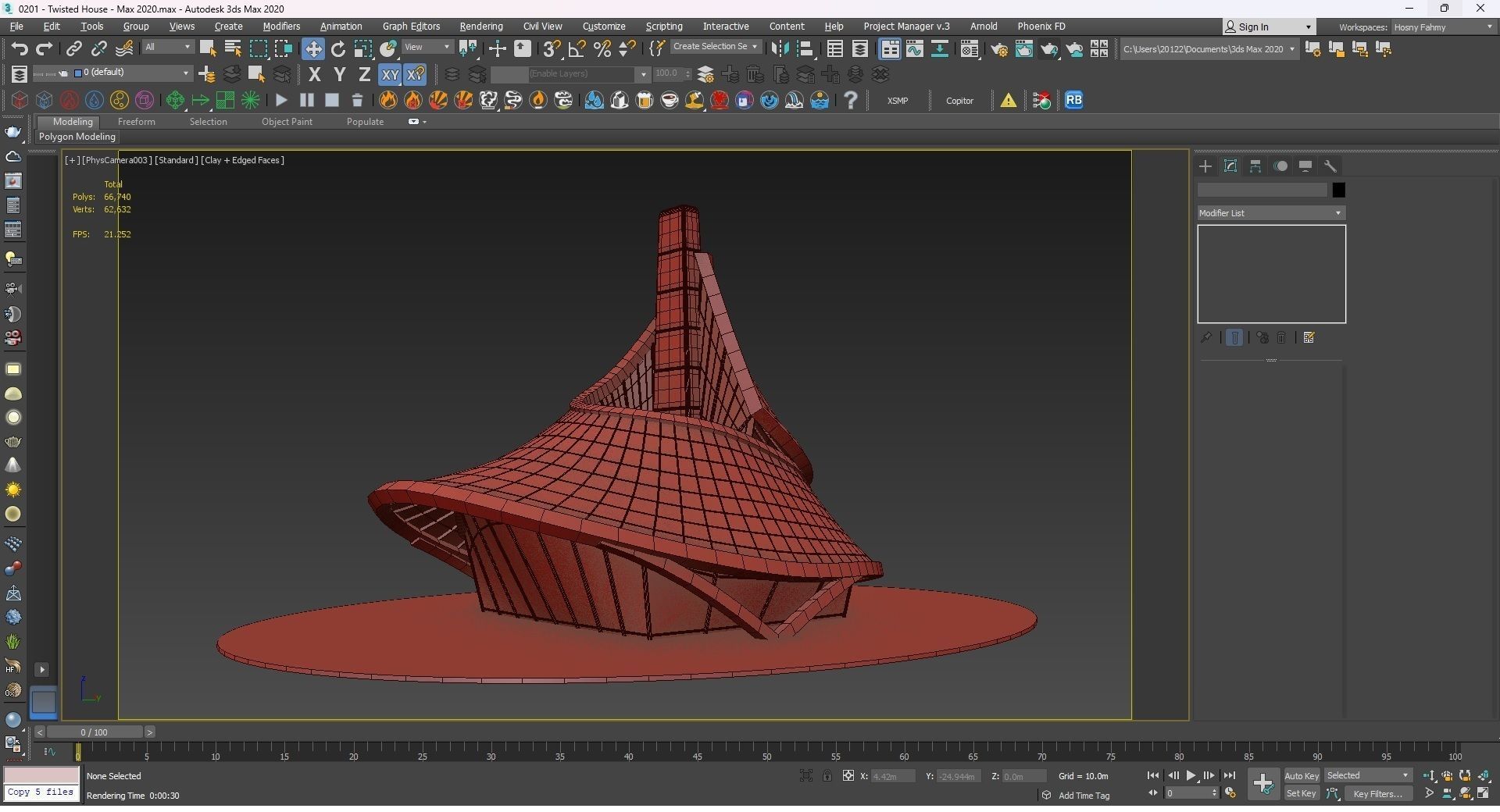
Task: Click Add Time Tag label
Action: (x=1084, y=796)
